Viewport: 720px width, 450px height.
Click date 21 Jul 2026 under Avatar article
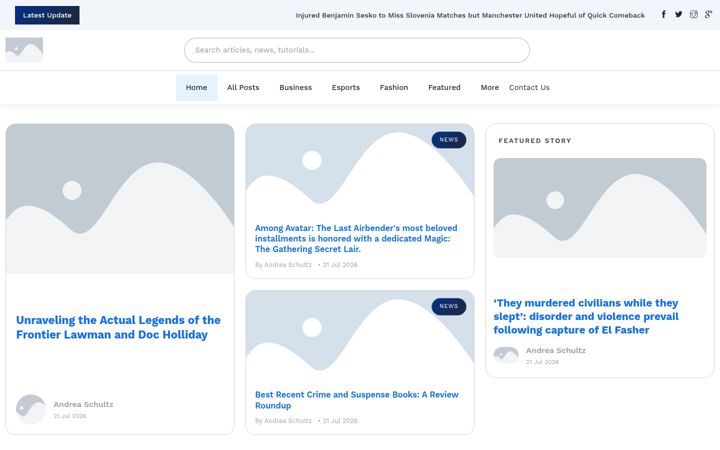[340, 264]
